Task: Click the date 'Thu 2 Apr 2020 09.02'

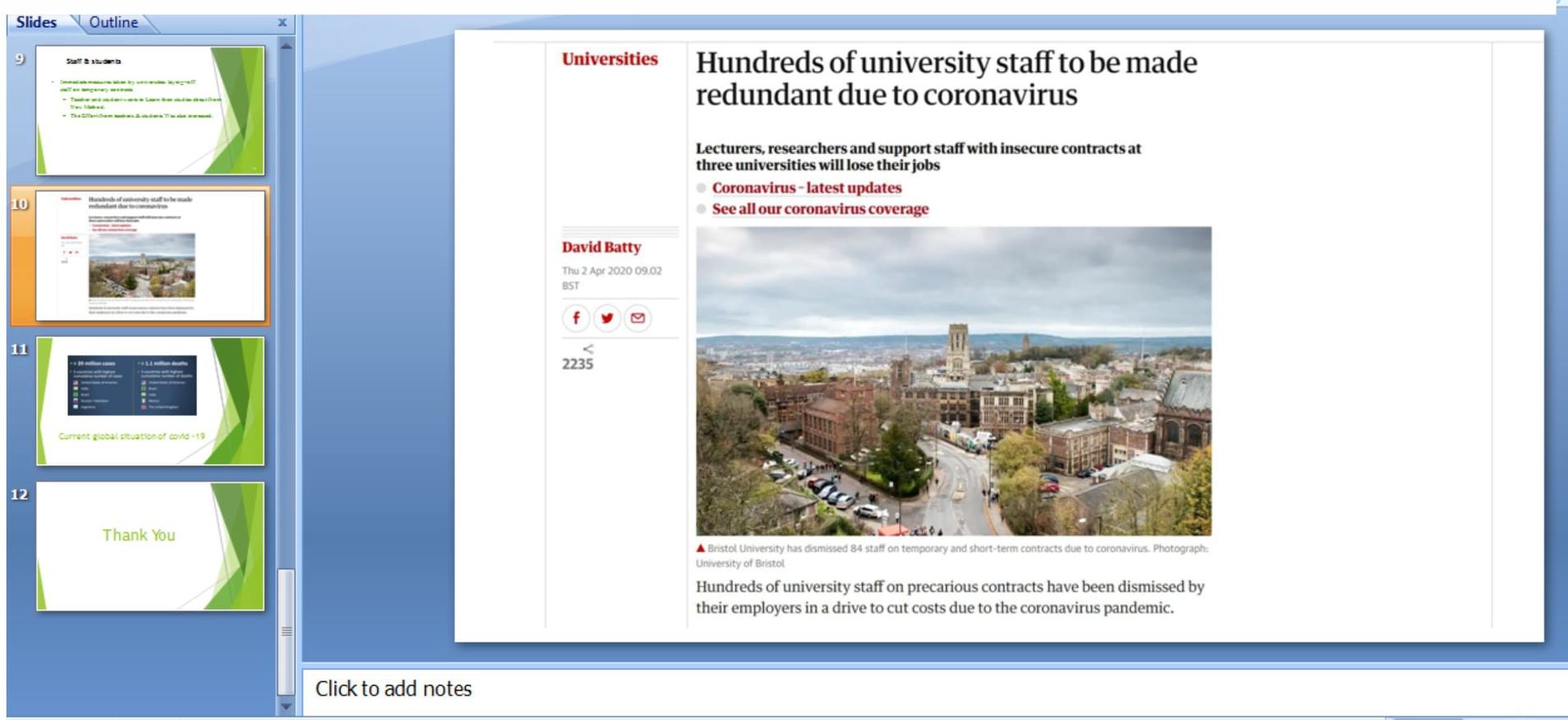Action: pos(612,271)
